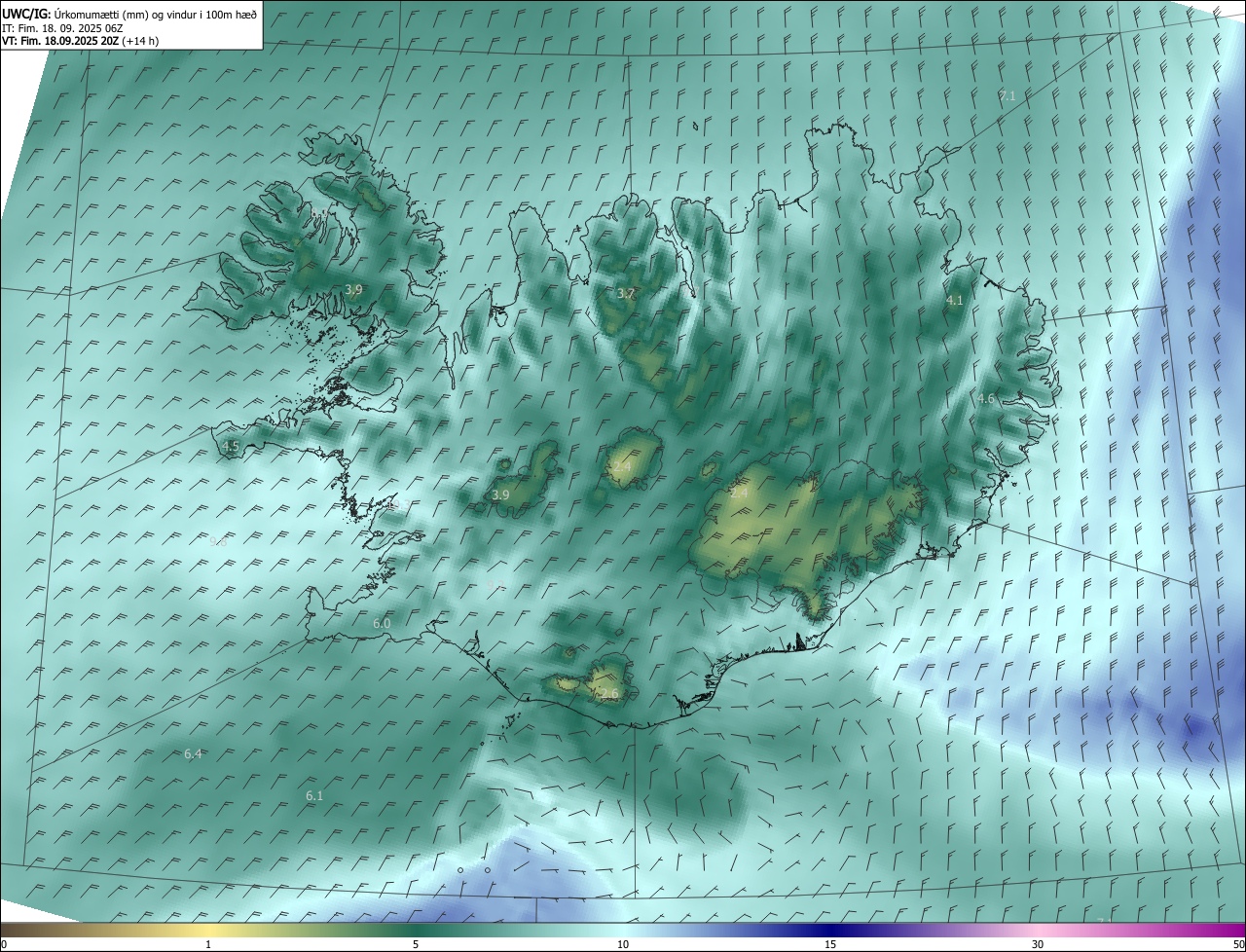Click the 4.5 value label

(x=231, y=446)
